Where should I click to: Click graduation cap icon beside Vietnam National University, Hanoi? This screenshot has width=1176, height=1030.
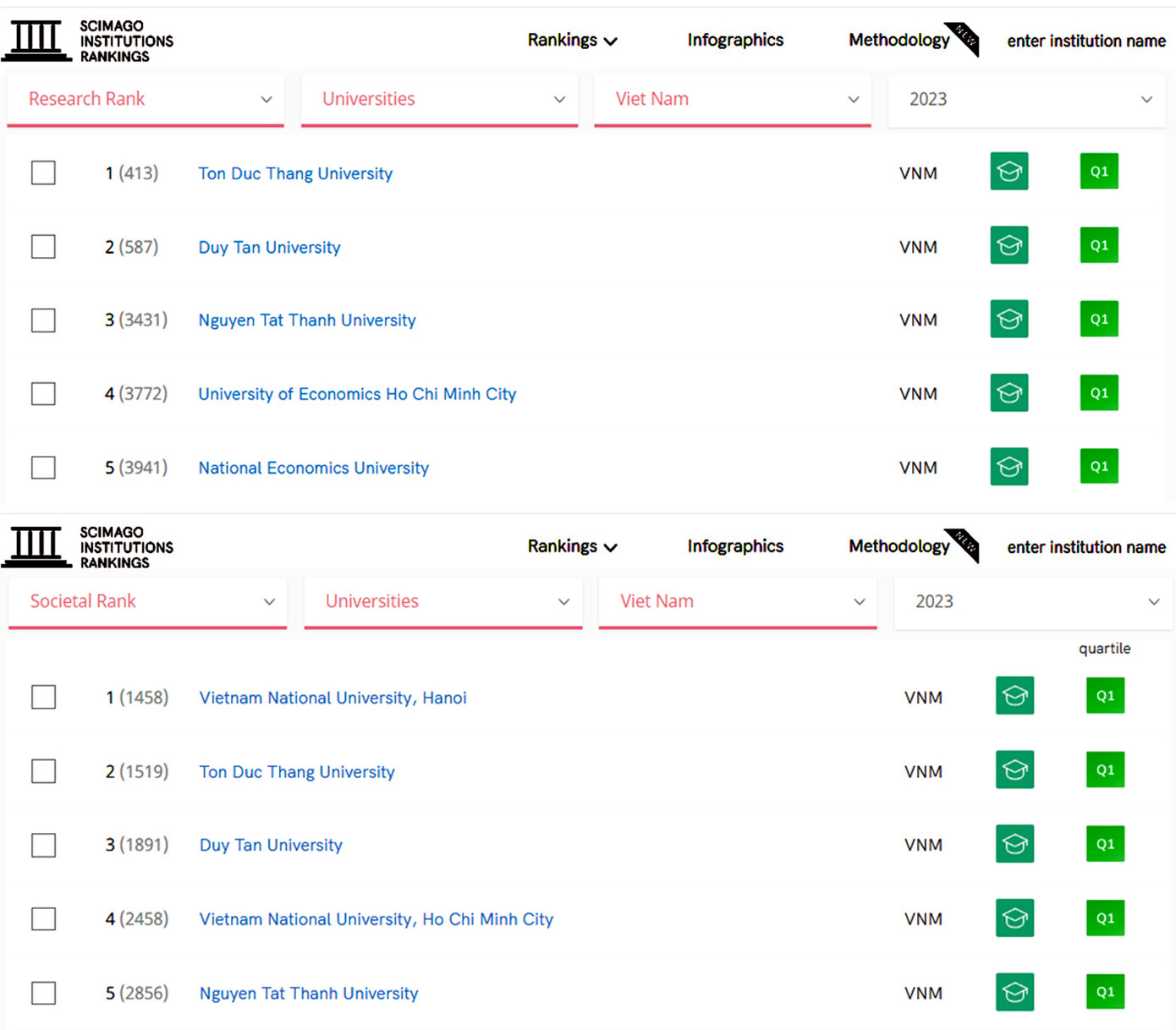[x=1014, y=696]
